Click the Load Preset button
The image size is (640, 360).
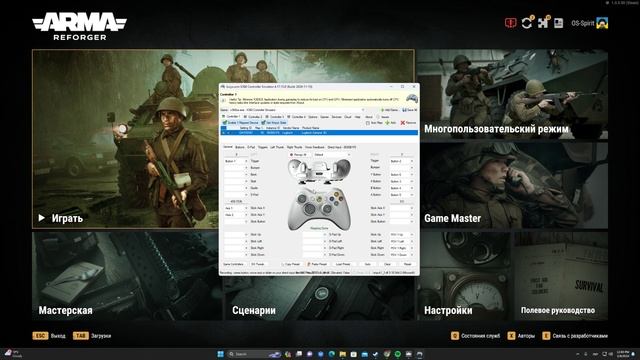[x=343, y=264]
